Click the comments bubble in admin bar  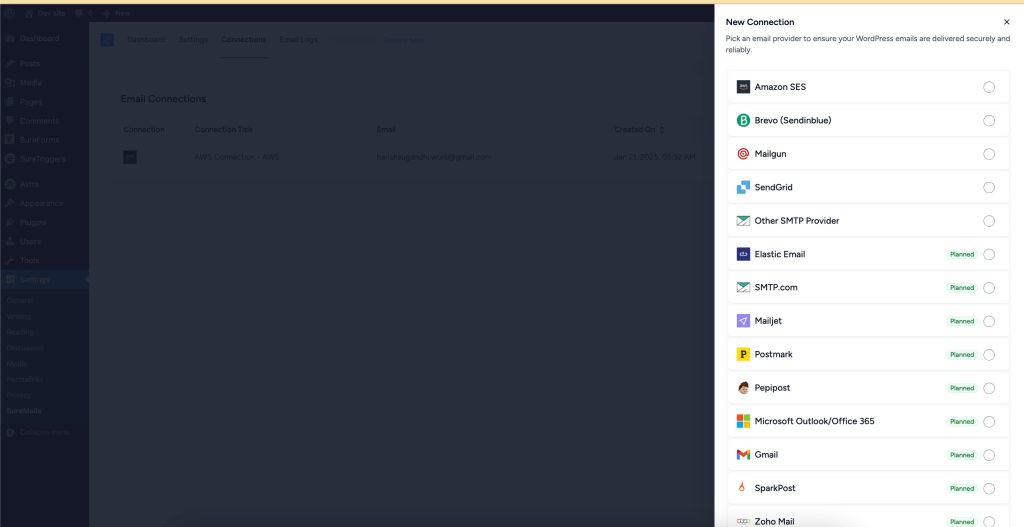[x=78, y=13]
